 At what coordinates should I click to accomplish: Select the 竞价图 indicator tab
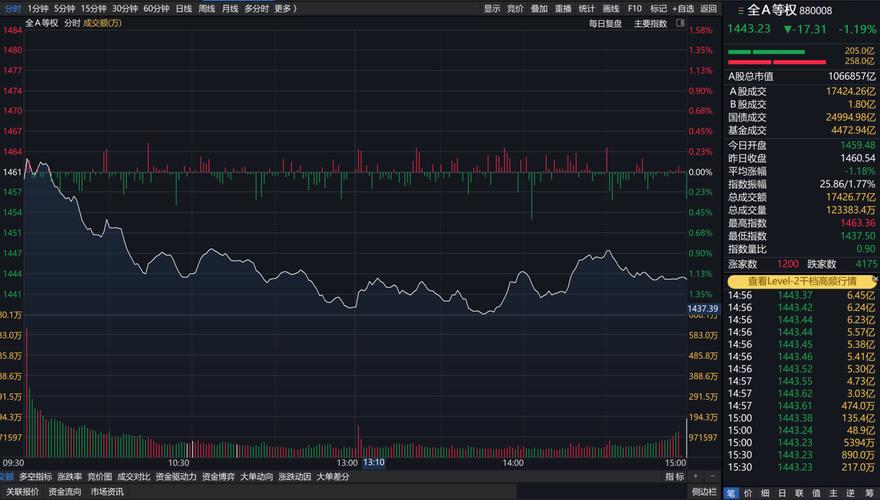tap(99, 476)
